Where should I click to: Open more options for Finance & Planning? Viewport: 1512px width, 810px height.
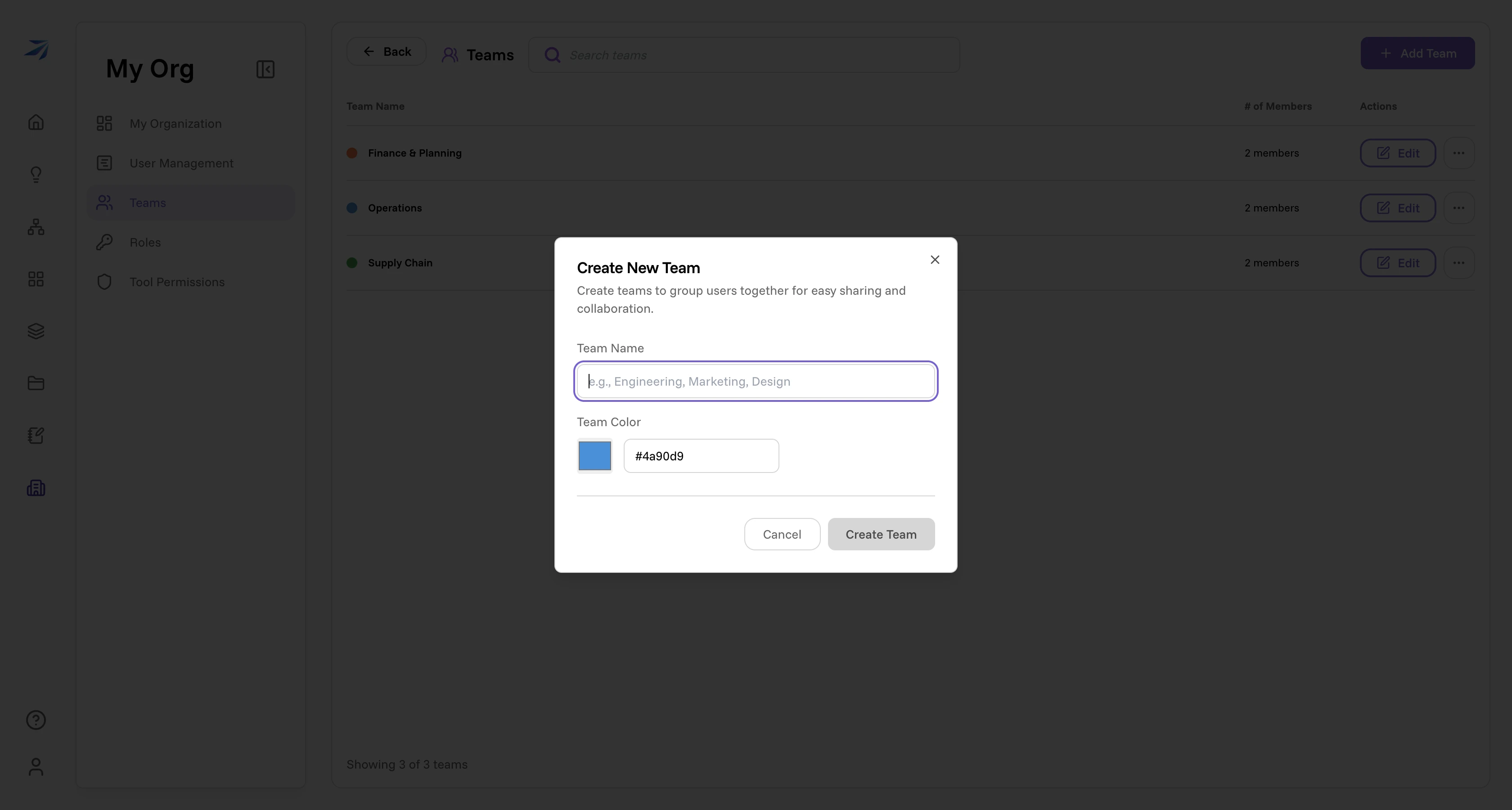point(1458,153)
